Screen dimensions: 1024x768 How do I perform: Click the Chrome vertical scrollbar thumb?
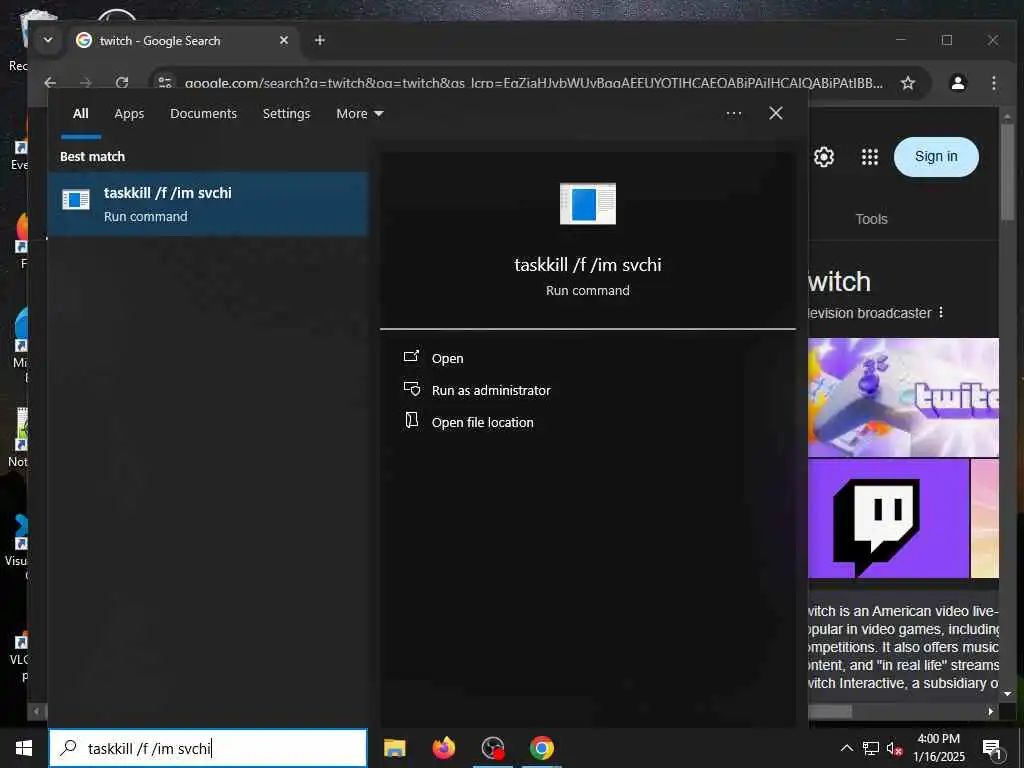pos(1007,171)
